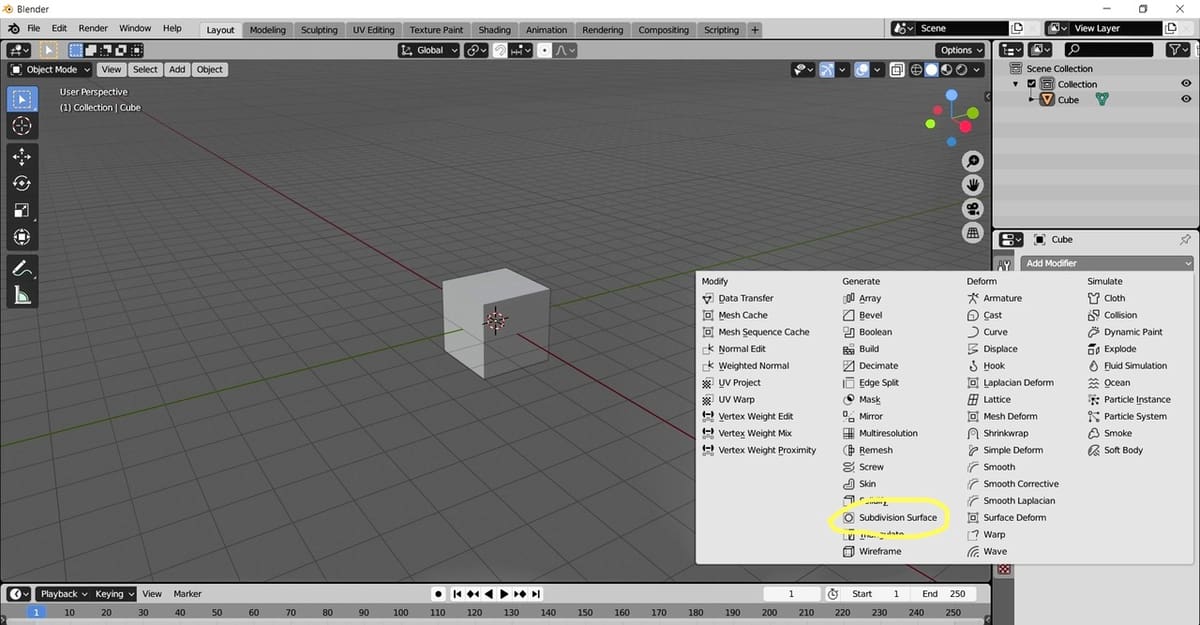Add a new workspace tab with plus
Viewport: 1200px width, 625px height.
[755, 30]
